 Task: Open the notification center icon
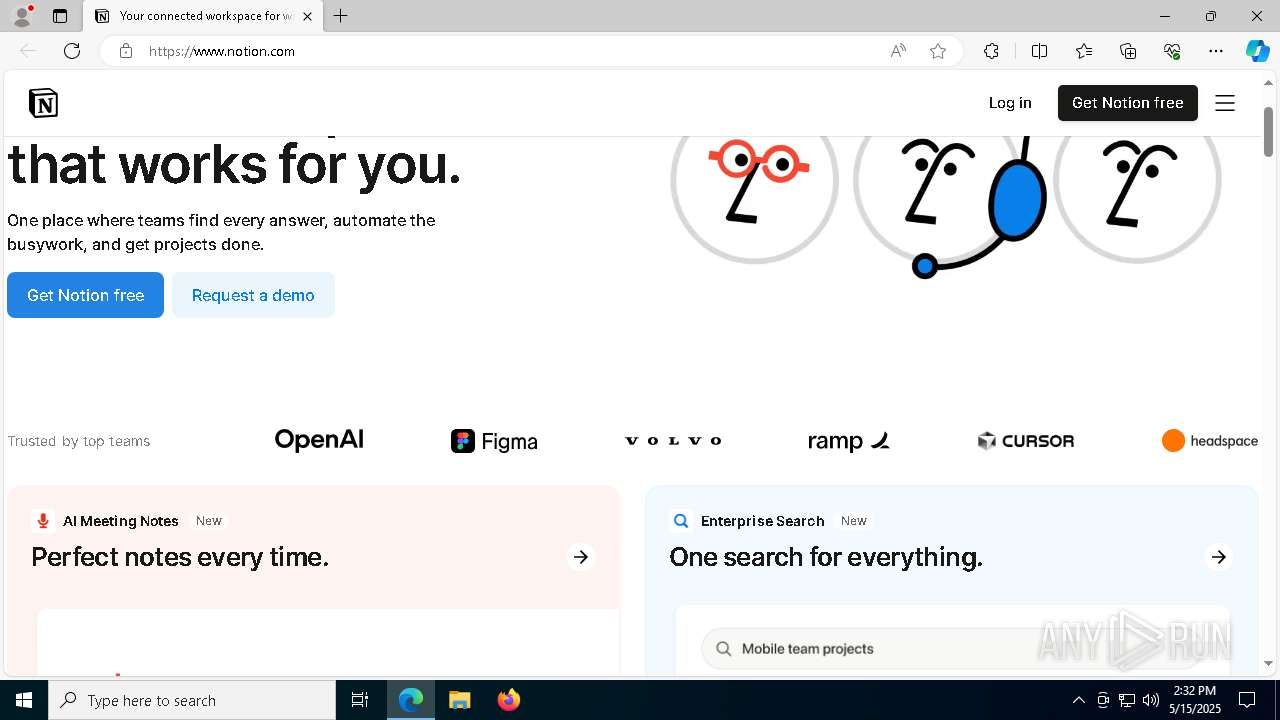click(x=1247, y=700)
